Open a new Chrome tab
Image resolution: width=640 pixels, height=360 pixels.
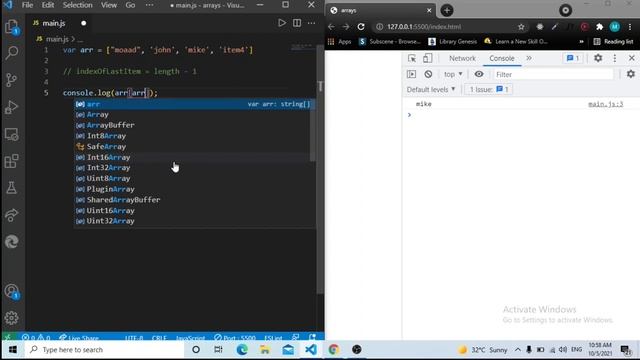[x=447, y=11]
